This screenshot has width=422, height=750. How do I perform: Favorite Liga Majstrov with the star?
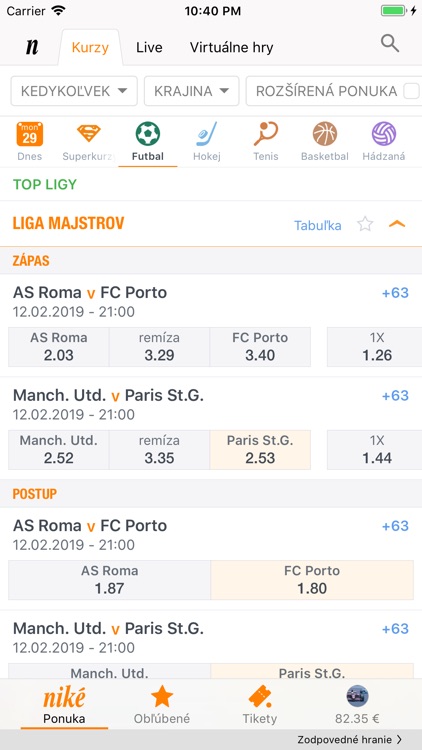coord(365,224)
